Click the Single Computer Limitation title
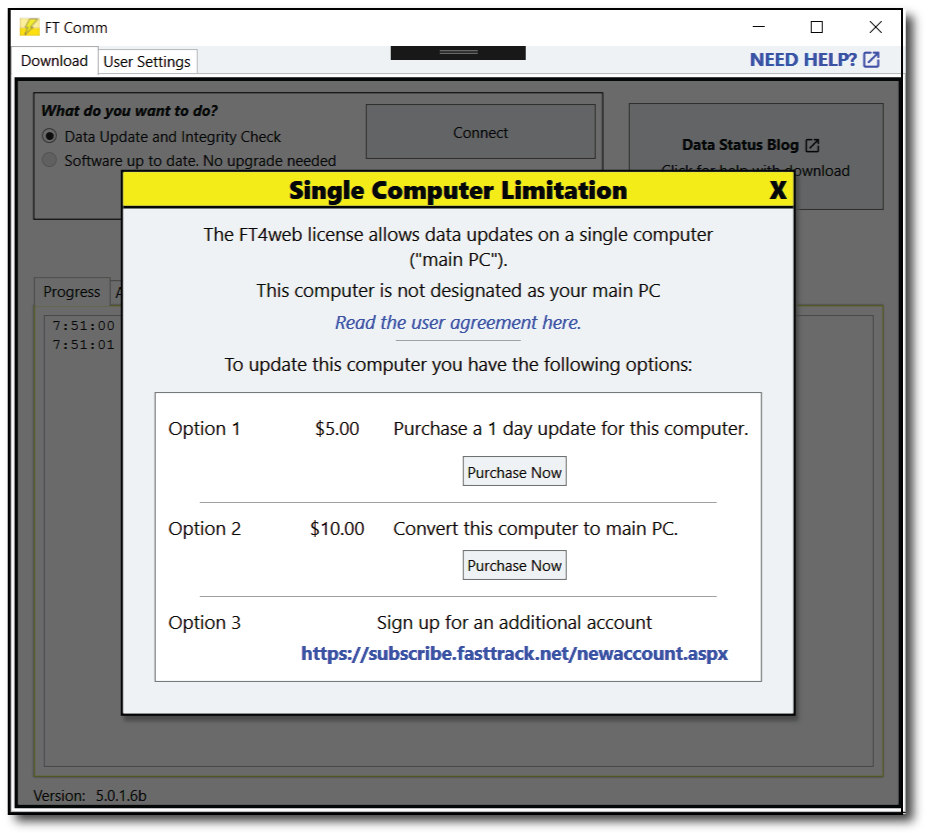The height and width of the screenshot is (835, 927). 458,191
